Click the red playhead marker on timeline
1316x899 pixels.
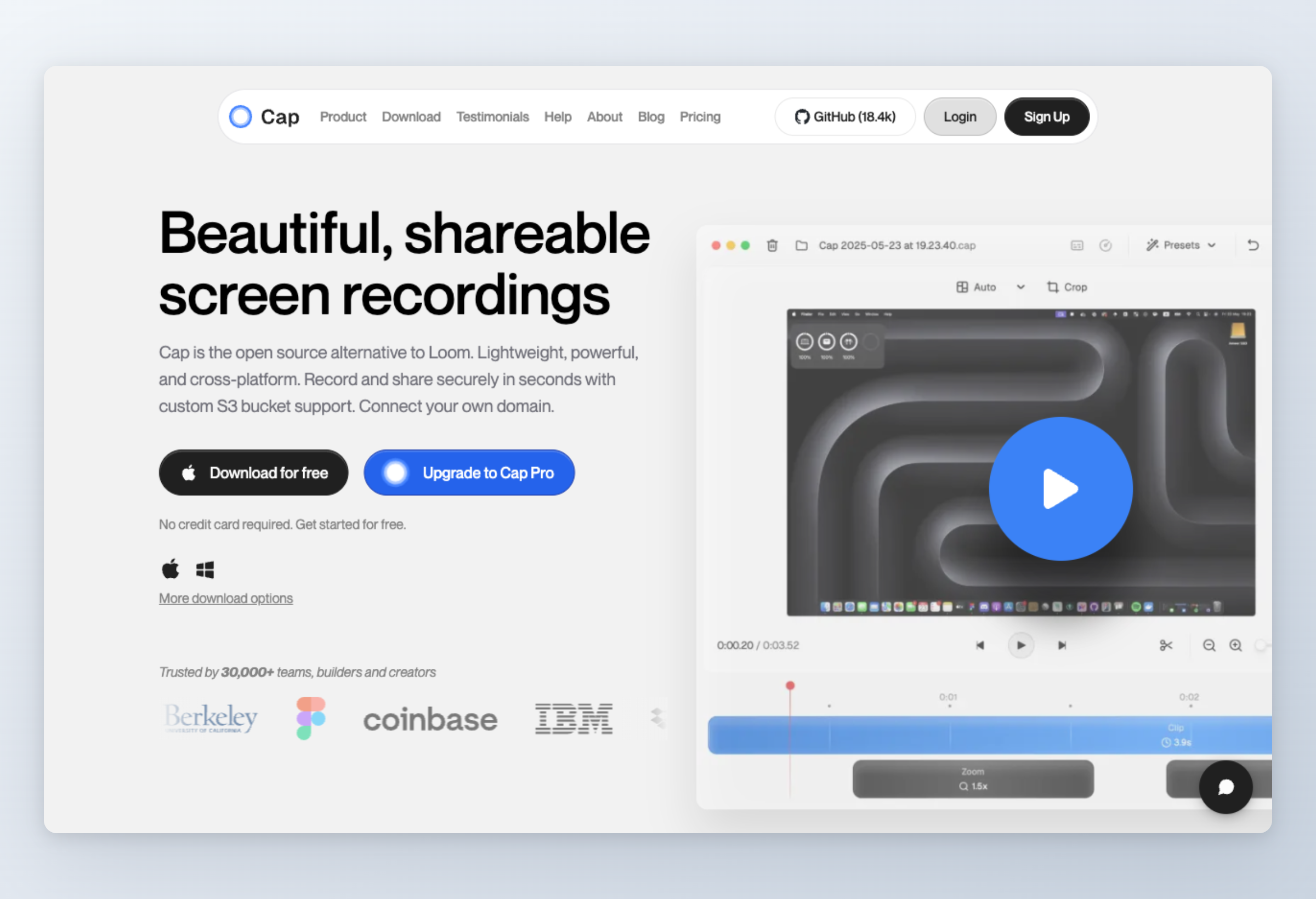(x=790, y=686)
